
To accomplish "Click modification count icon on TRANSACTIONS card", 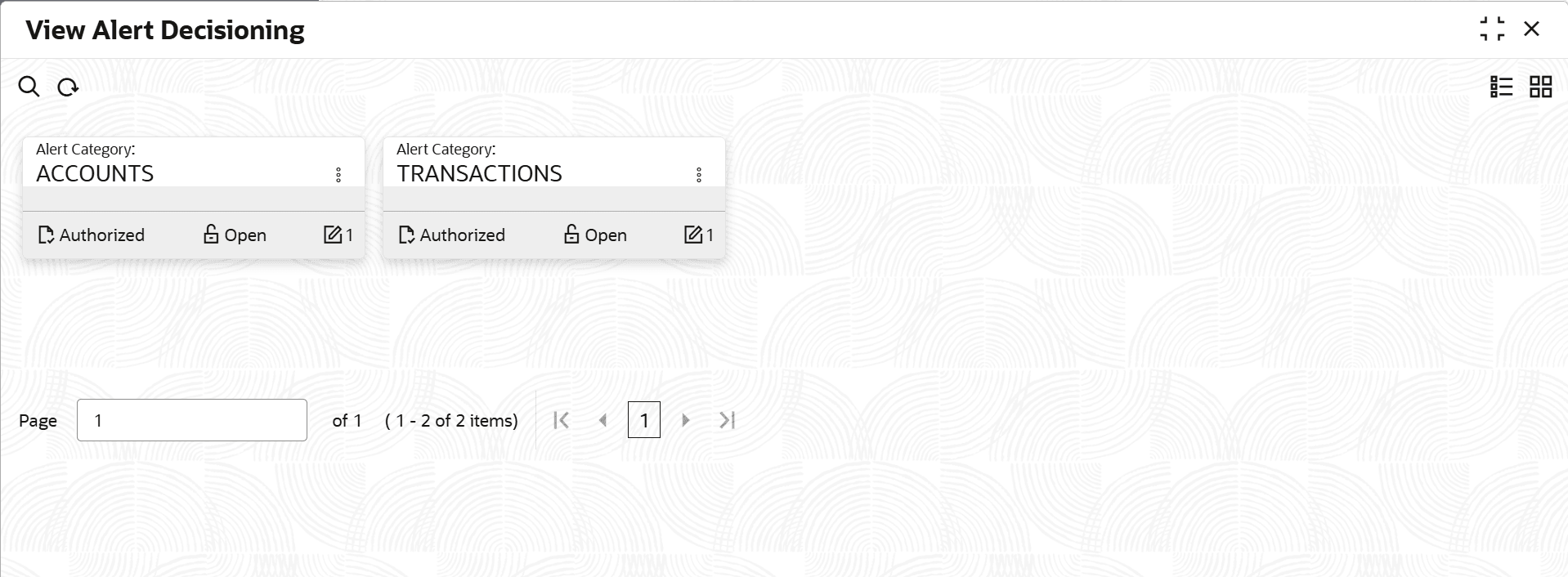I will click(x=692, y=235).
